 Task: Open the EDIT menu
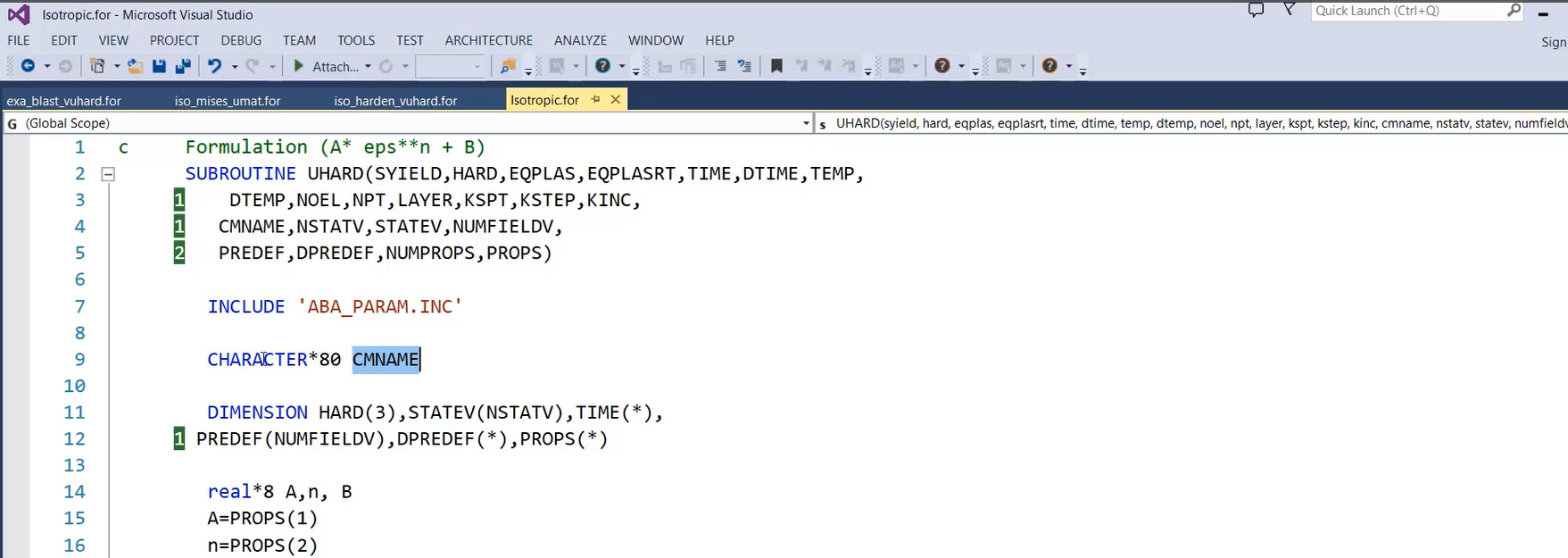point(64,40)
